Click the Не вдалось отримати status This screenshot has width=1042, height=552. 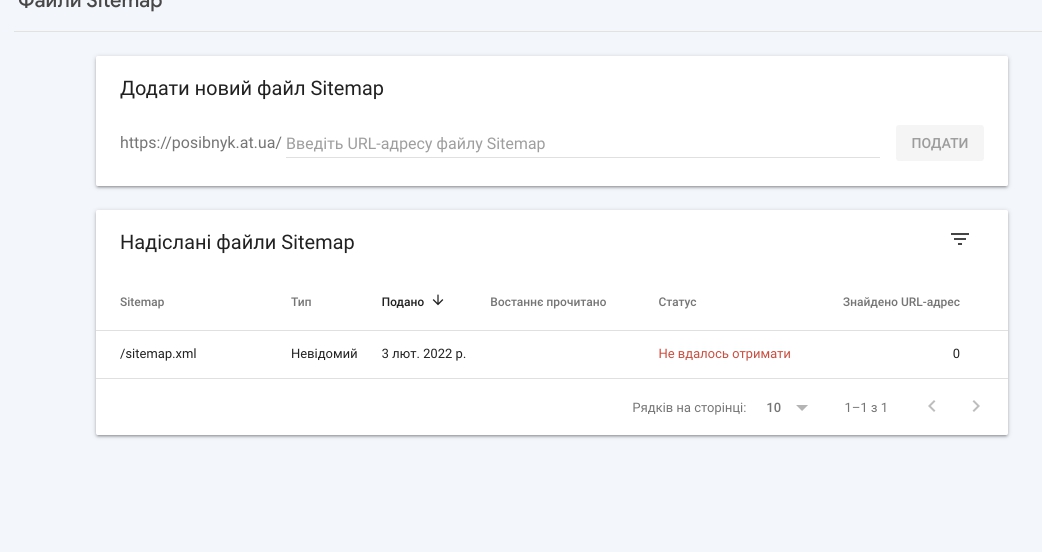[724, 354]
